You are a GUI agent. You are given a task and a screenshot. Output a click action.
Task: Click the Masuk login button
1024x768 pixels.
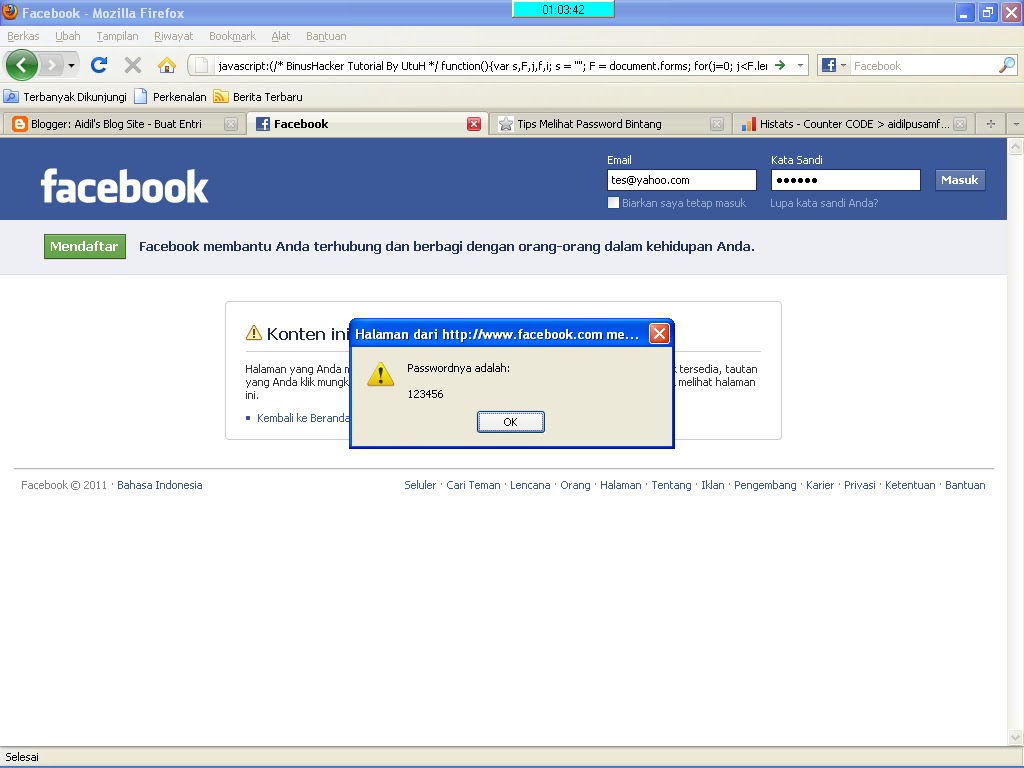point(959,180)
